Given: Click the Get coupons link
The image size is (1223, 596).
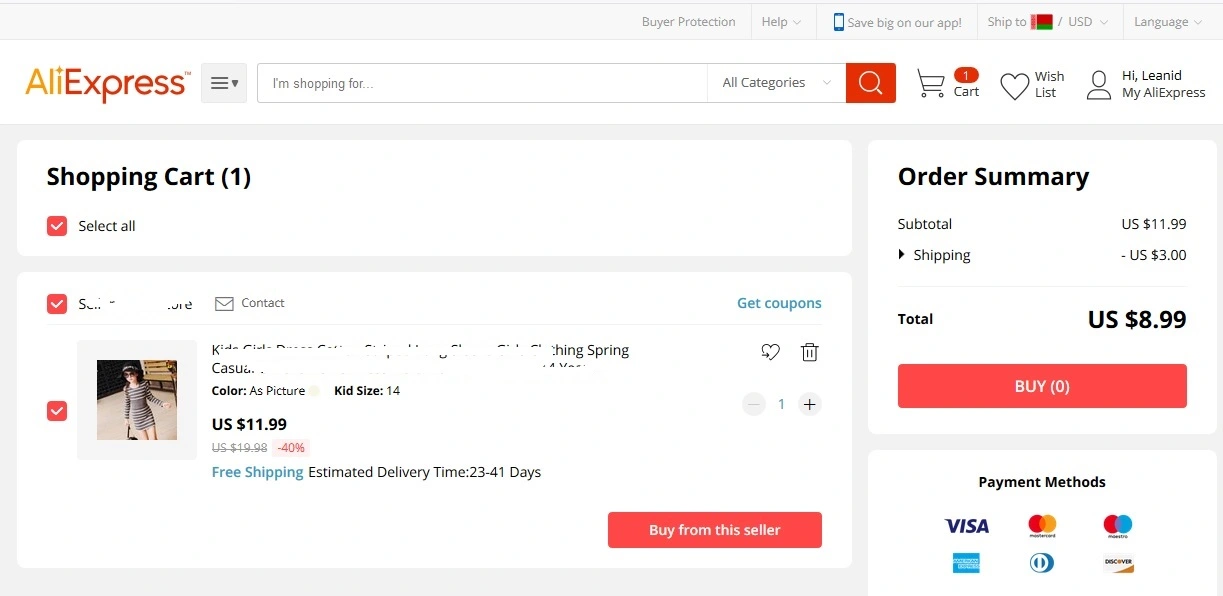Looking at the screenshot, I should tap(779, 303).
